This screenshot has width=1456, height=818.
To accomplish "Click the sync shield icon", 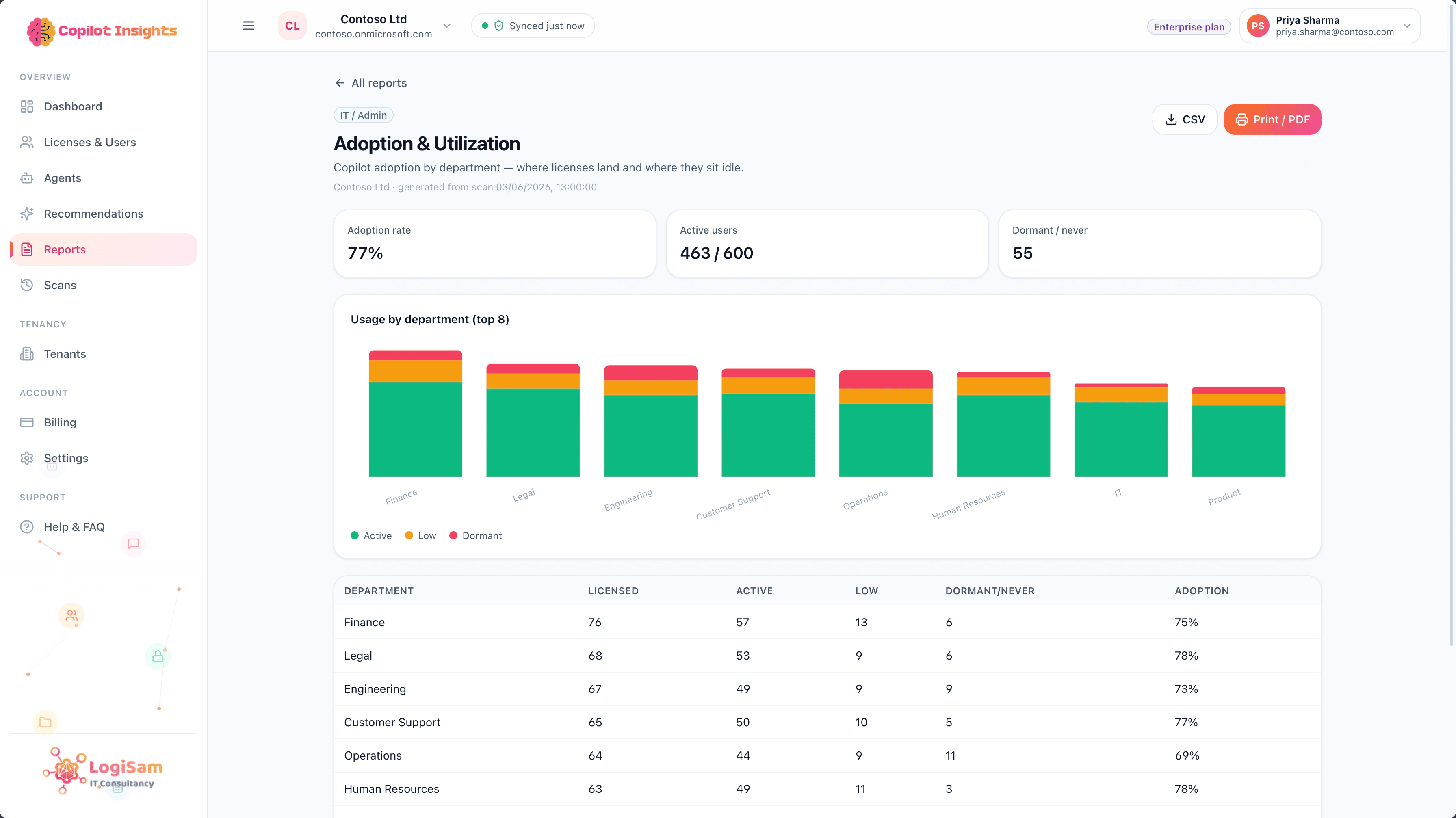I will [498, 26].
